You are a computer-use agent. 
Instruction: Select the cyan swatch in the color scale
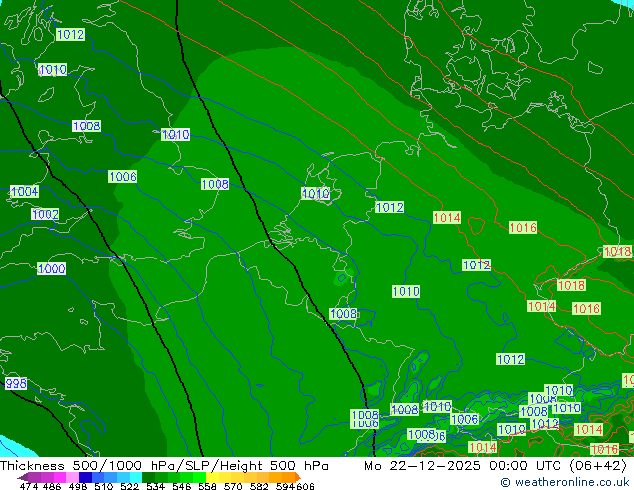click(x=136, y=477)
